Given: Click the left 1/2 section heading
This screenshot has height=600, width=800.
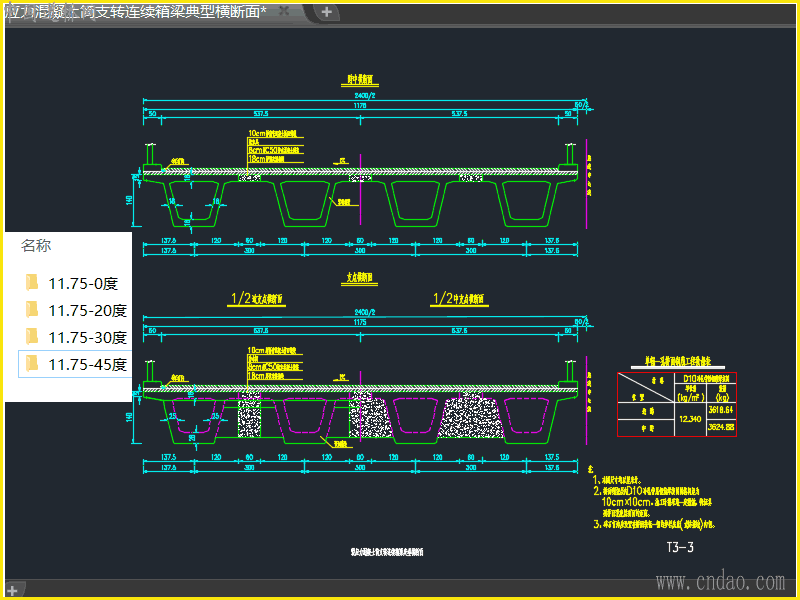Looking at the screenshot, I should coord(257,299).
